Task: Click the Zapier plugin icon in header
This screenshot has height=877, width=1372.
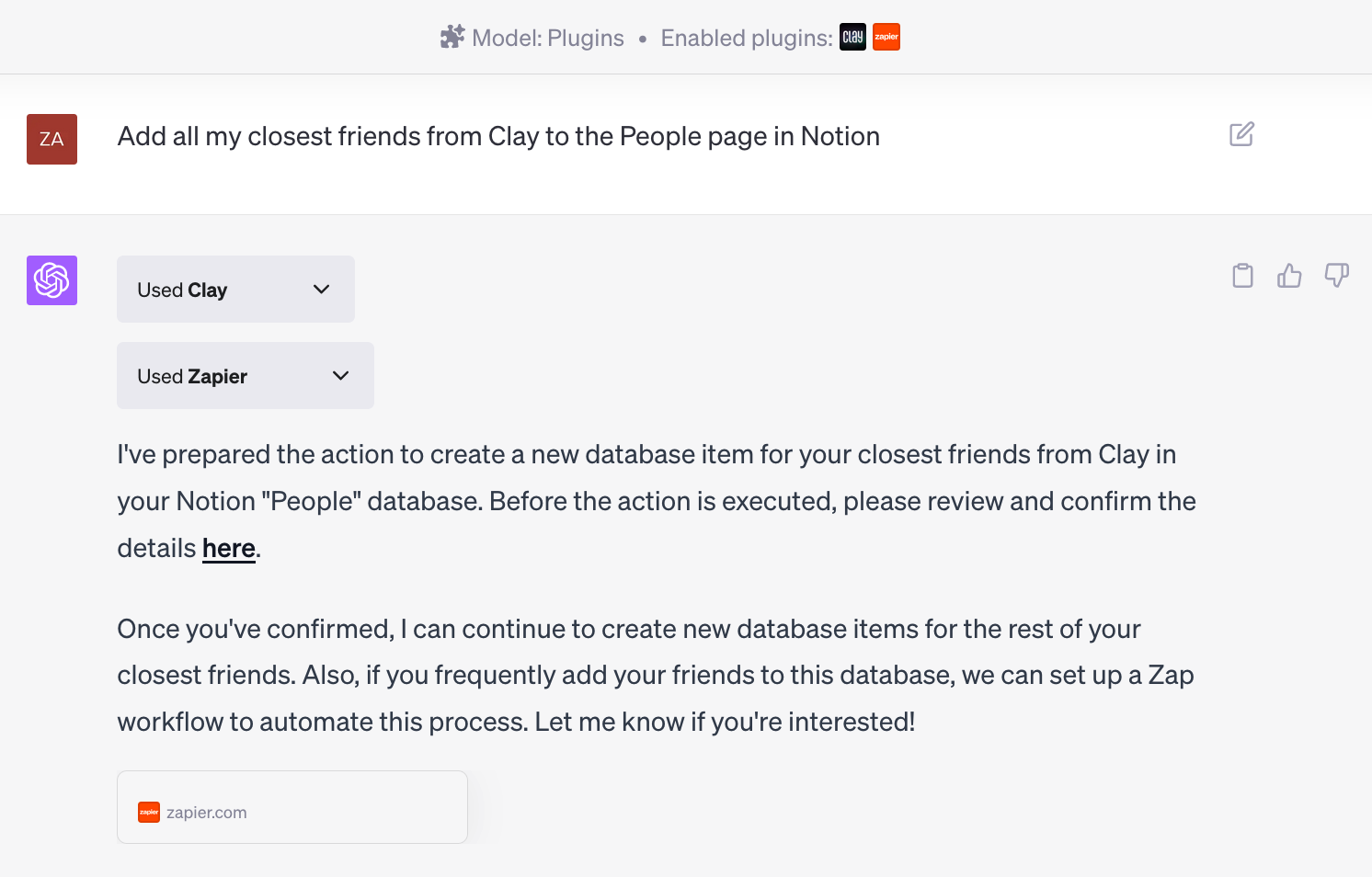Action: pyautogui.click(x=886, y=37)
